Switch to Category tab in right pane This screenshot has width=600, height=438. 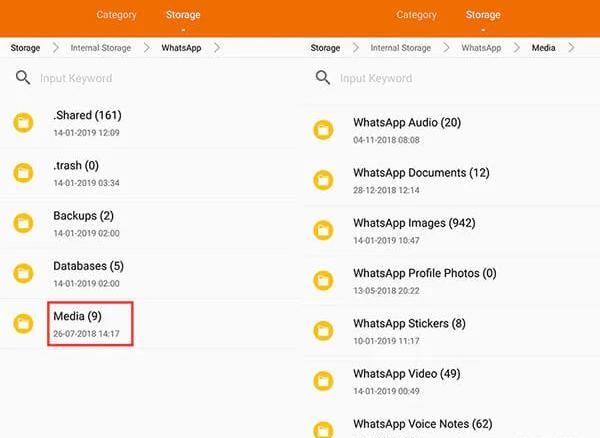pos(416,15)
